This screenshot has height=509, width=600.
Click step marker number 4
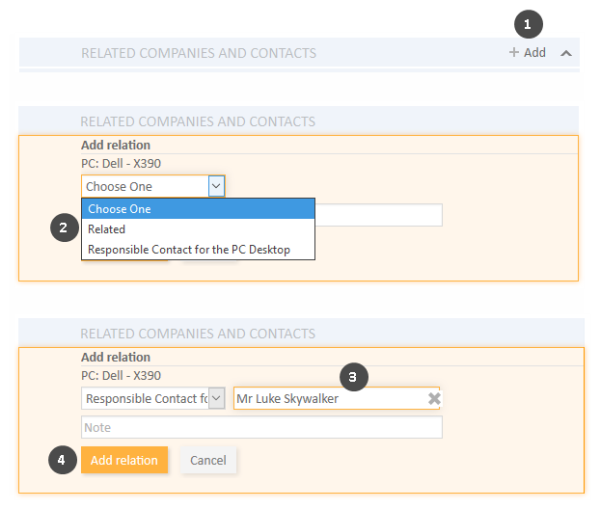pos(62,460)
